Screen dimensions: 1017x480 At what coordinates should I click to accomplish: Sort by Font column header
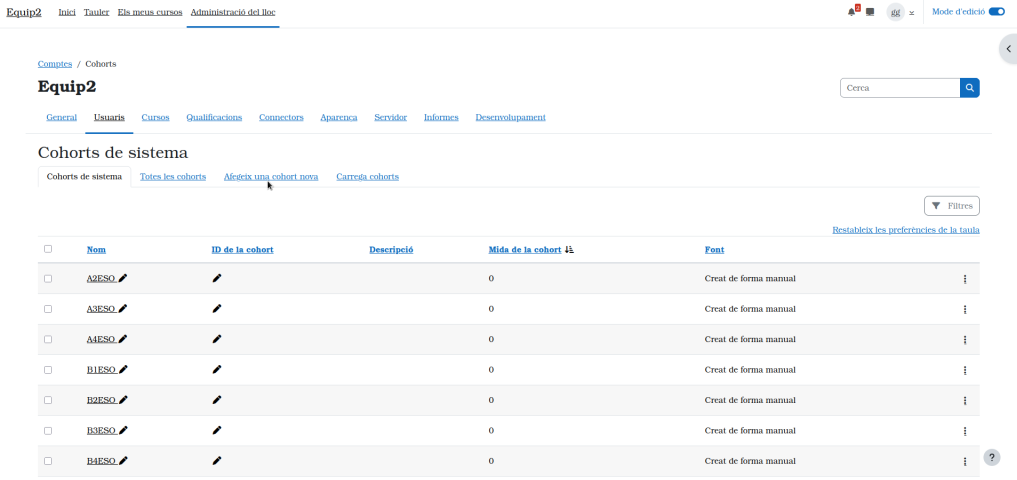714,250
